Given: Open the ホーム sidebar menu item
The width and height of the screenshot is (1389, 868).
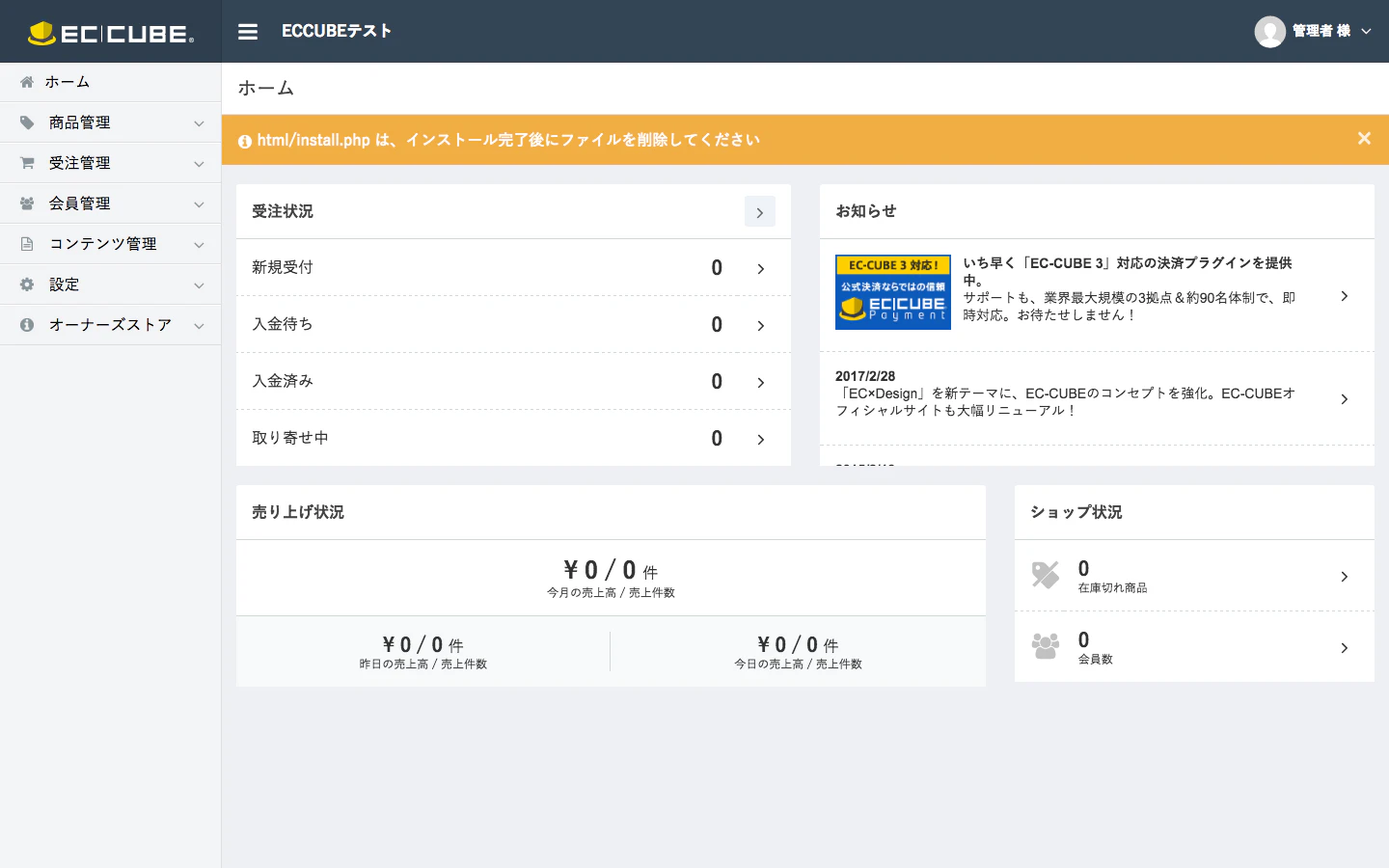Looking at the screenshot, I should pos(110,82).
